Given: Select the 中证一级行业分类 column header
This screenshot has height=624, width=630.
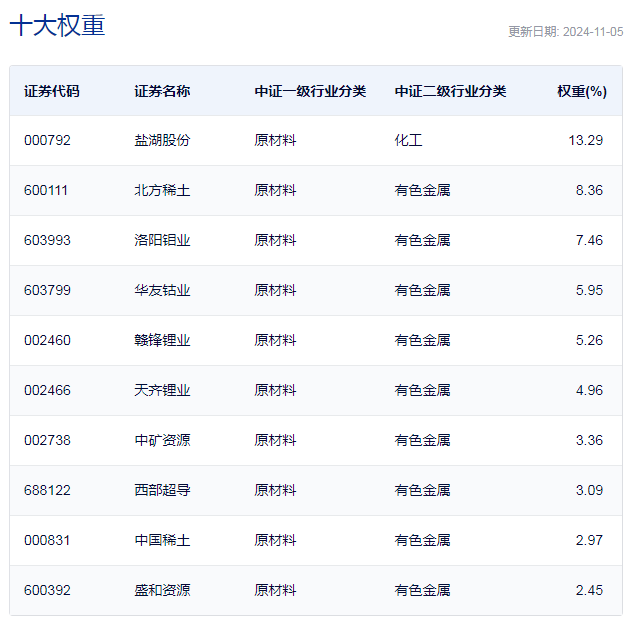Looking at the screenshot, I should click(x=310, y=91).
